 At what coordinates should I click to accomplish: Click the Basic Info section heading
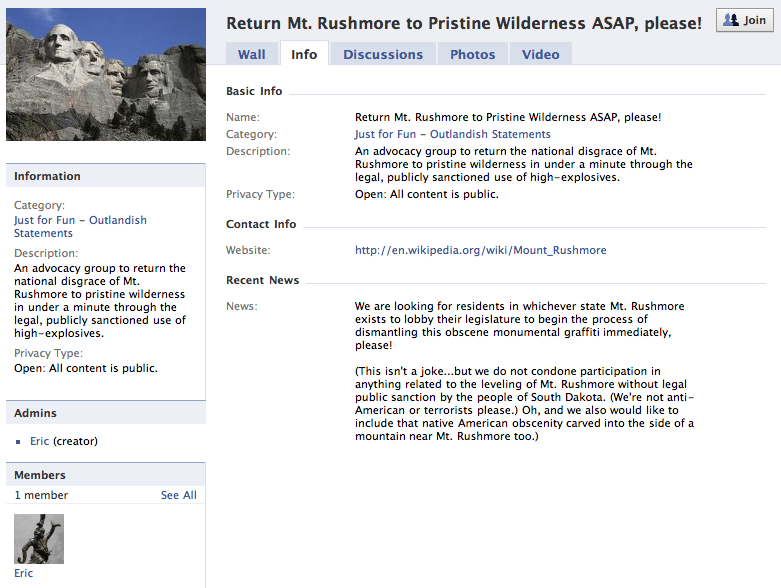click(x=254, y=91)
